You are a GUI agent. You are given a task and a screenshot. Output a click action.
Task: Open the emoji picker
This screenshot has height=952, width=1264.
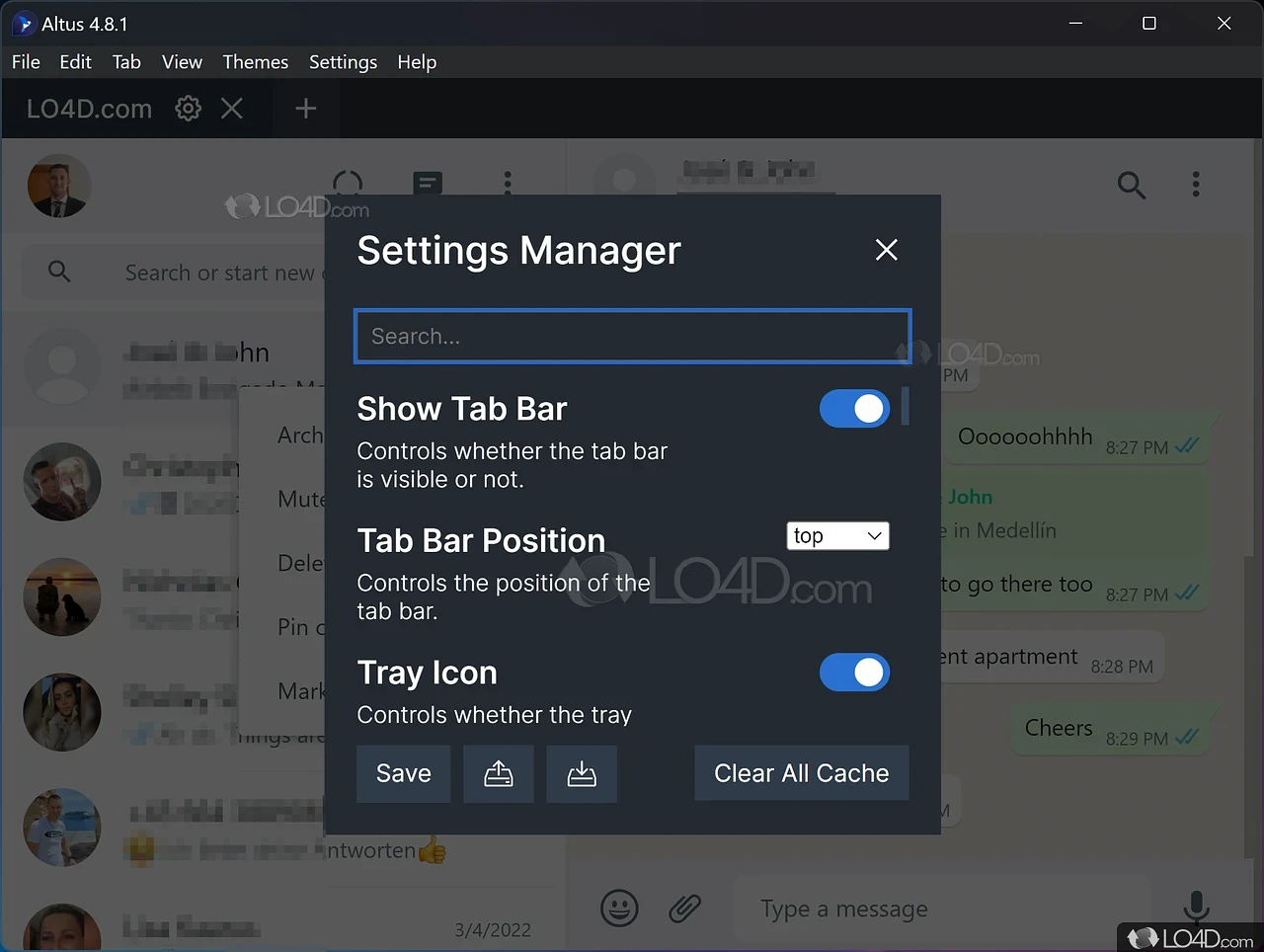tap(620, 909)
